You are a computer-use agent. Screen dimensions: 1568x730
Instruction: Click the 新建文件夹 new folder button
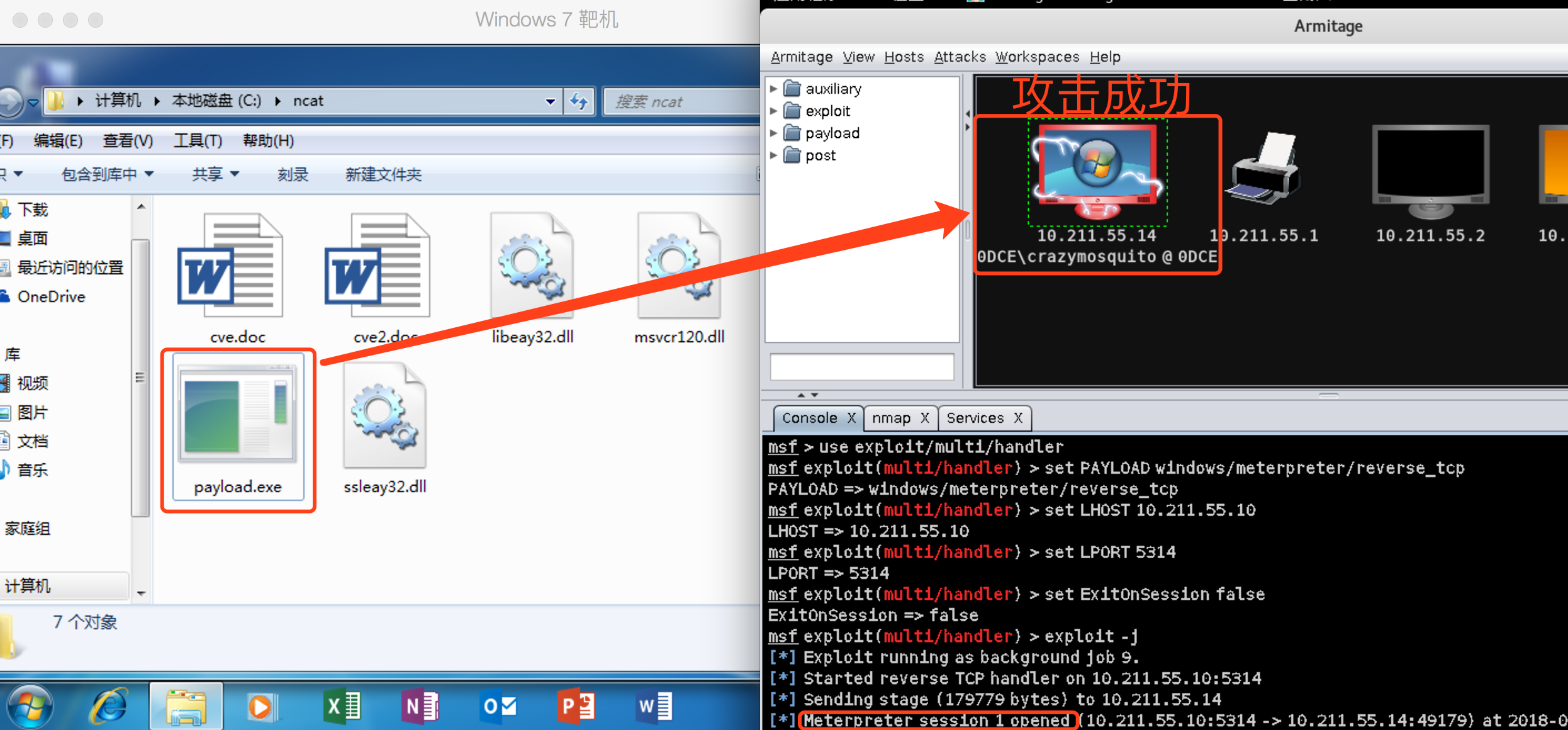click(383, 174)
